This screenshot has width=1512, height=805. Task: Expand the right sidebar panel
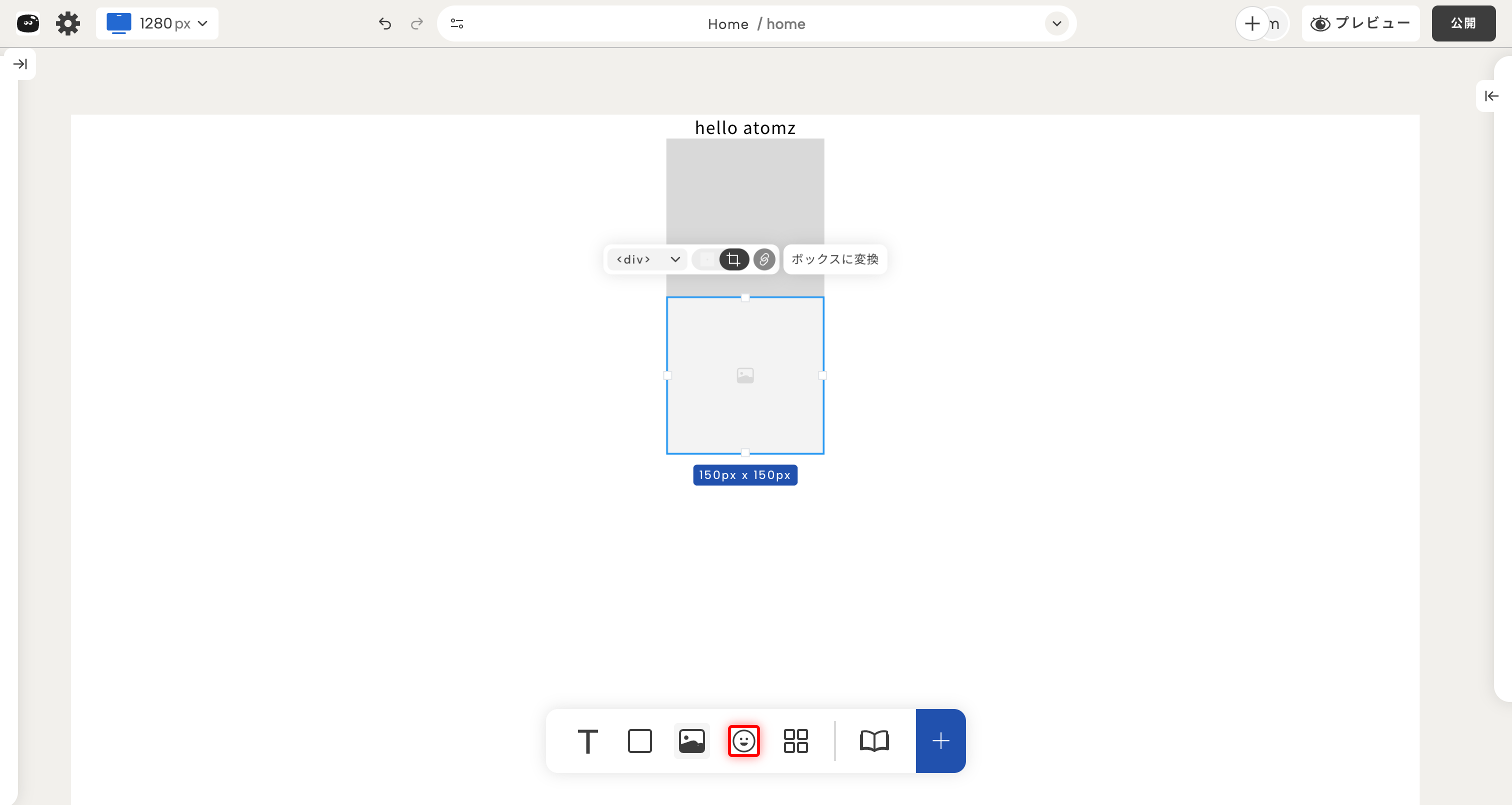point(1491,95)
